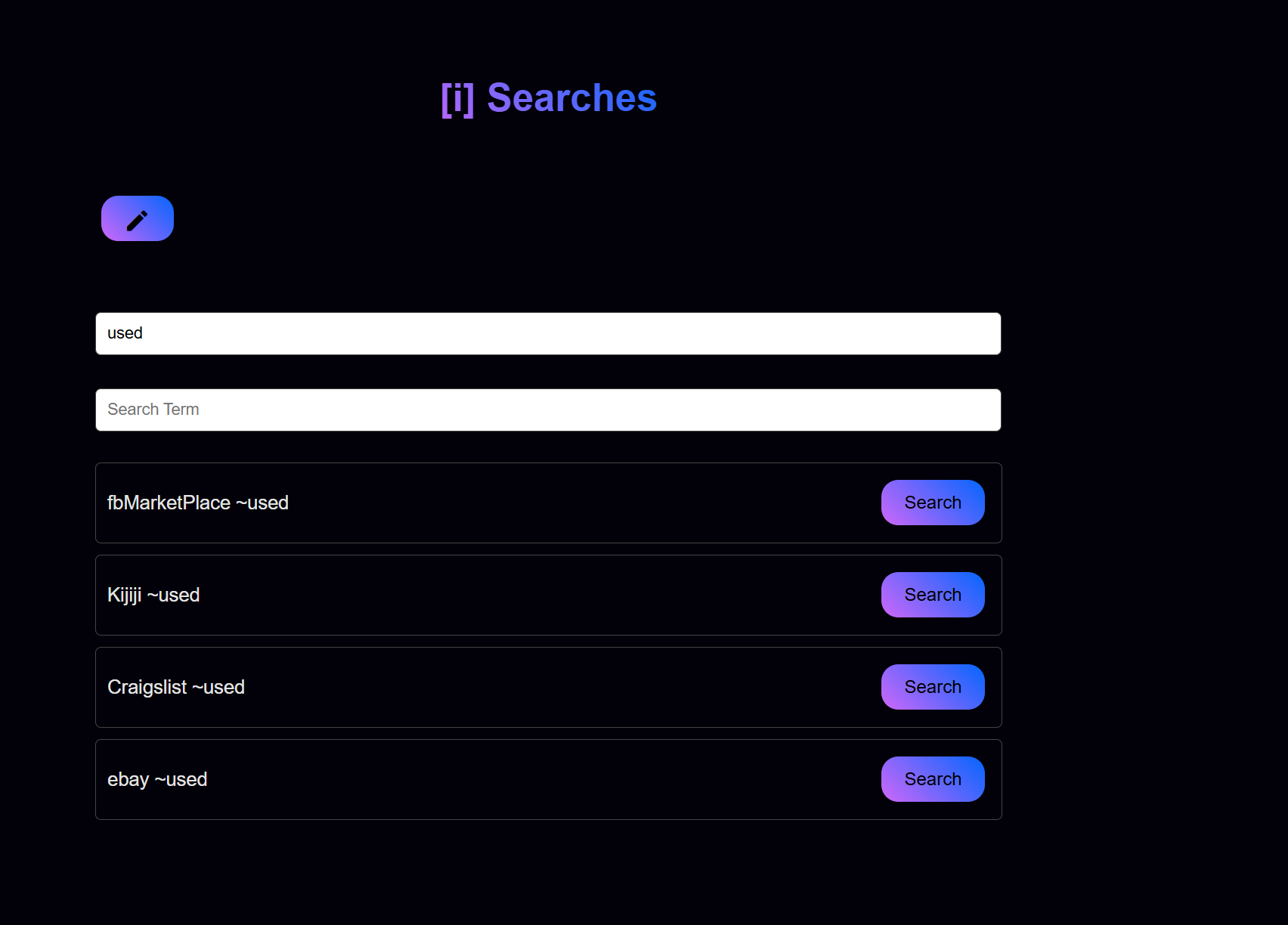Select the ebay ~used label
The width and height of the screenshot is (1288, 925).
click(157, 779)
